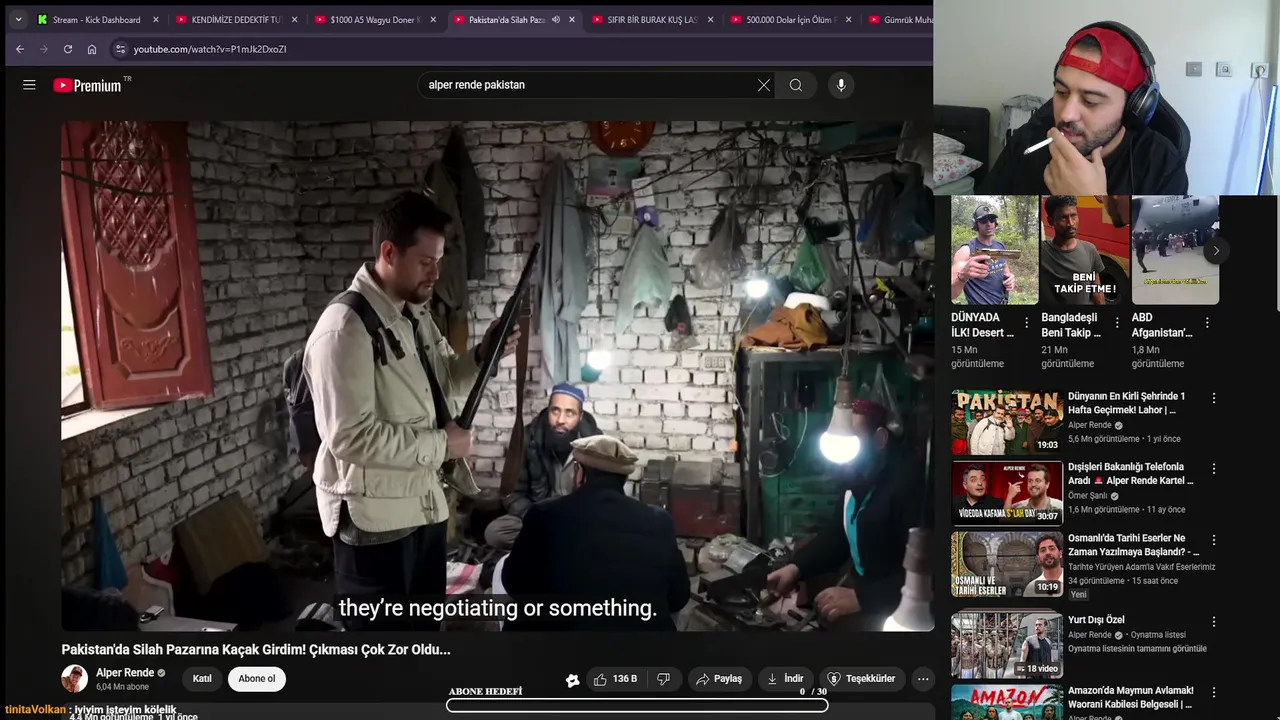Screen dimensions: 1280x720
Task: Open more actions menu beside Teşekkürler
Action: click(x=923, y=679)
